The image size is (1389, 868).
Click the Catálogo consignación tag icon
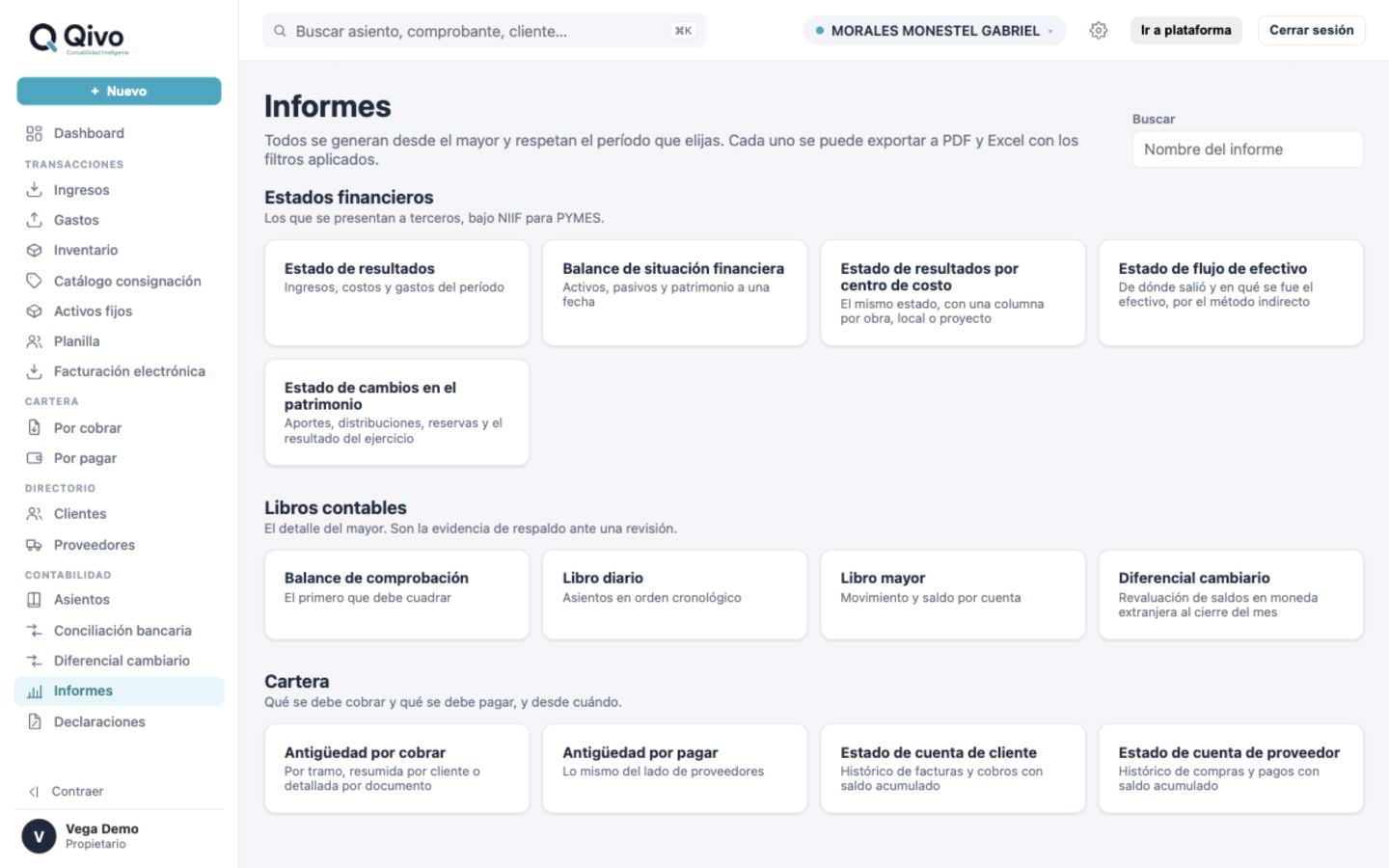34,281
